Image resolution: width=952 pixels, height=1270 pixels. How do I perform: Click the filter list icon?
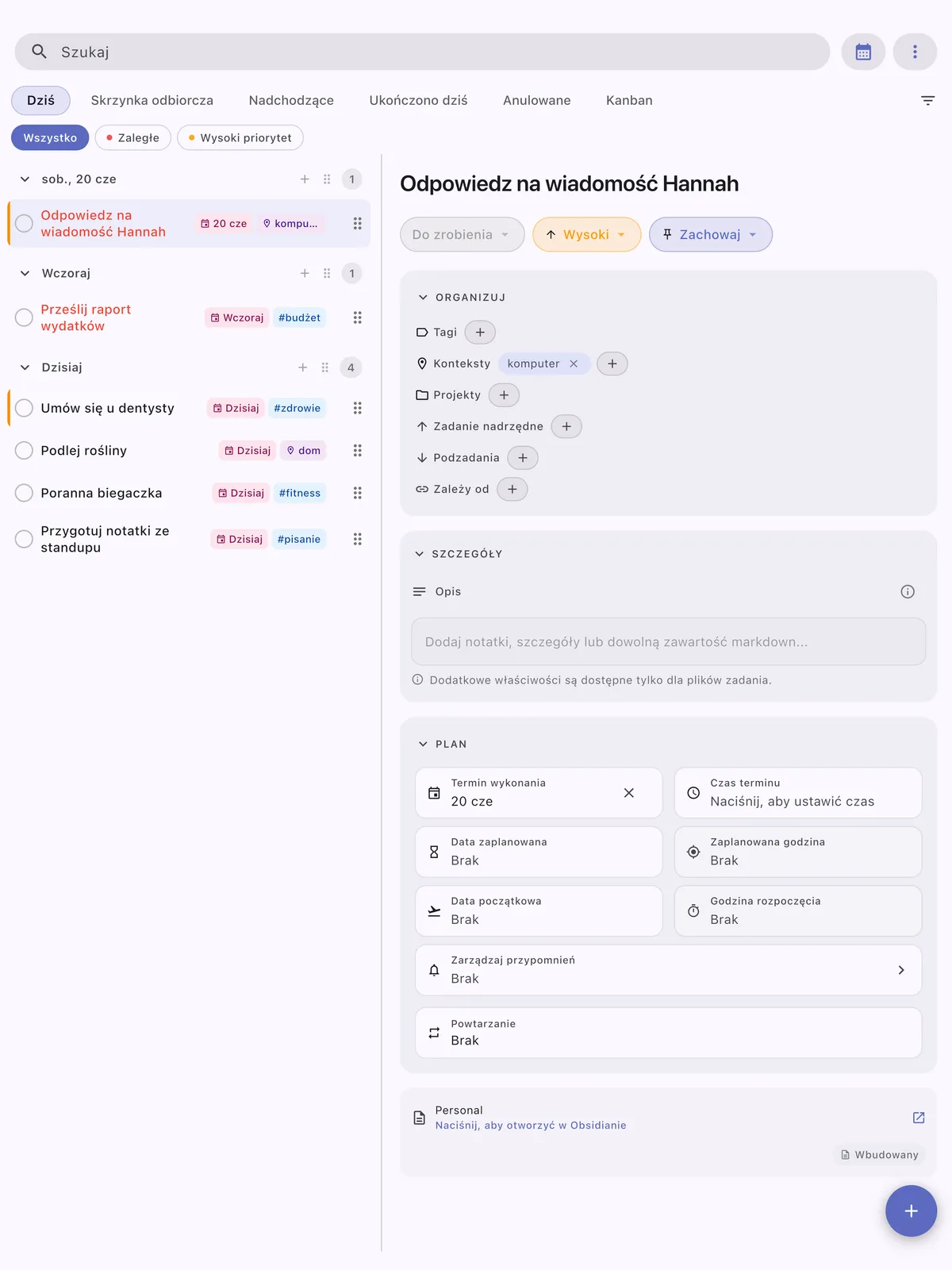click(927, 101)
